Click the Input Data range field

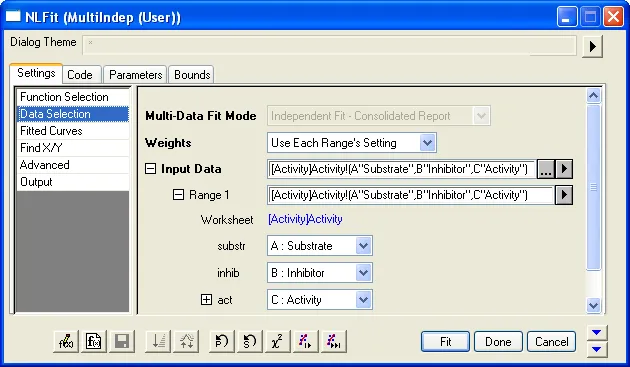tap(402, 169)
